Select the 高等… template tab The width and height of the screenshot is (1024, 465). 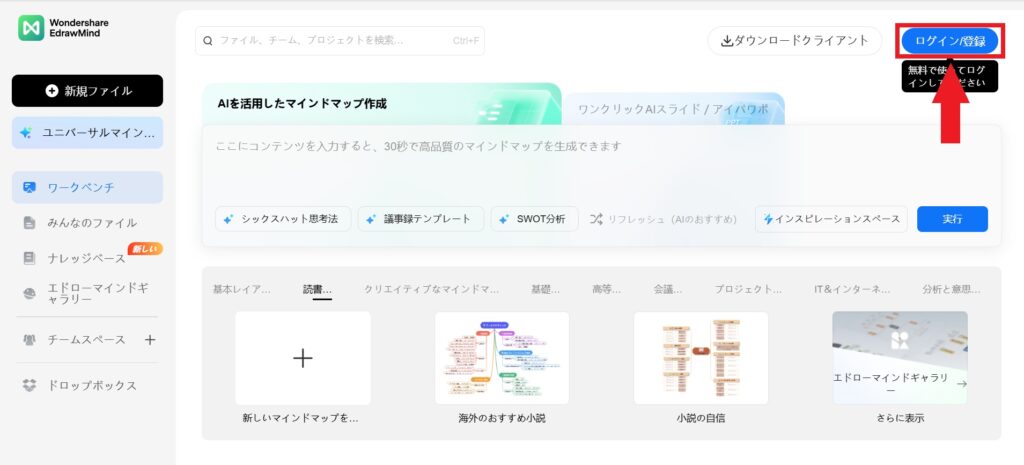607,289
